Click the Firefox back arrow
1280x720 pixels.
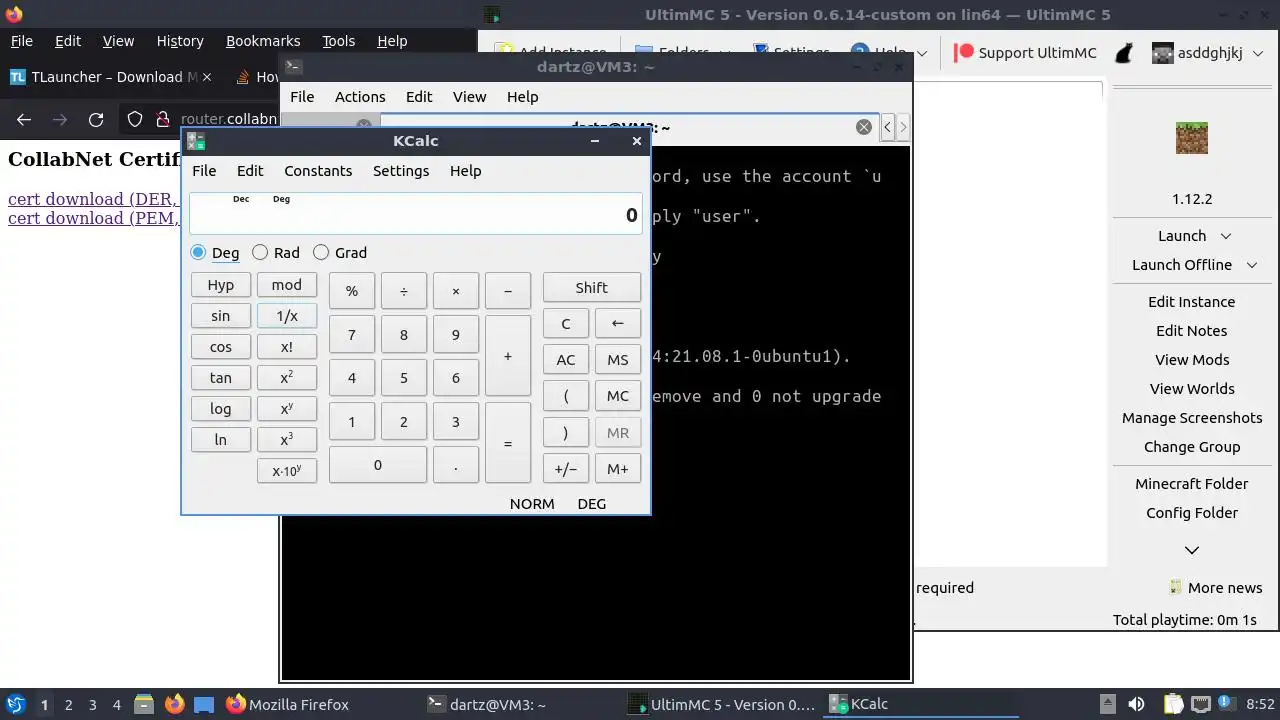pyautogui.click(x=24, y=119)
